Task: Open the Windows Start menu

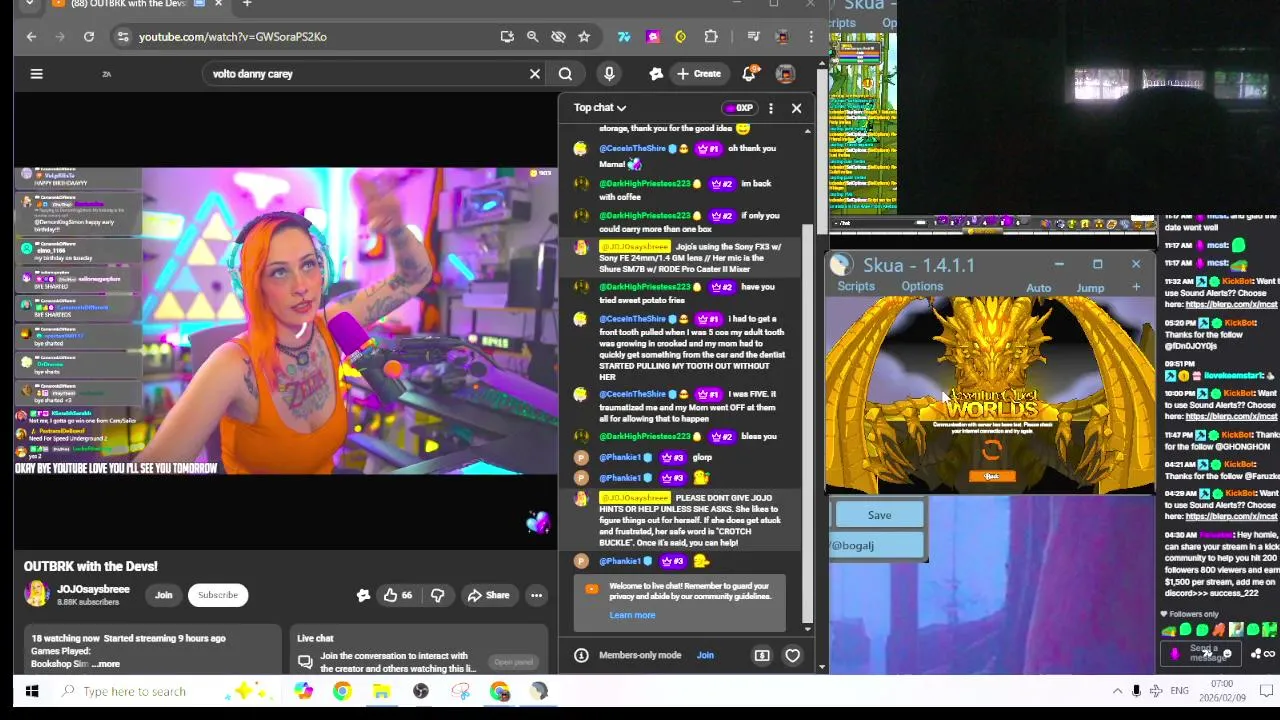Action: click(x=31, y=691)
